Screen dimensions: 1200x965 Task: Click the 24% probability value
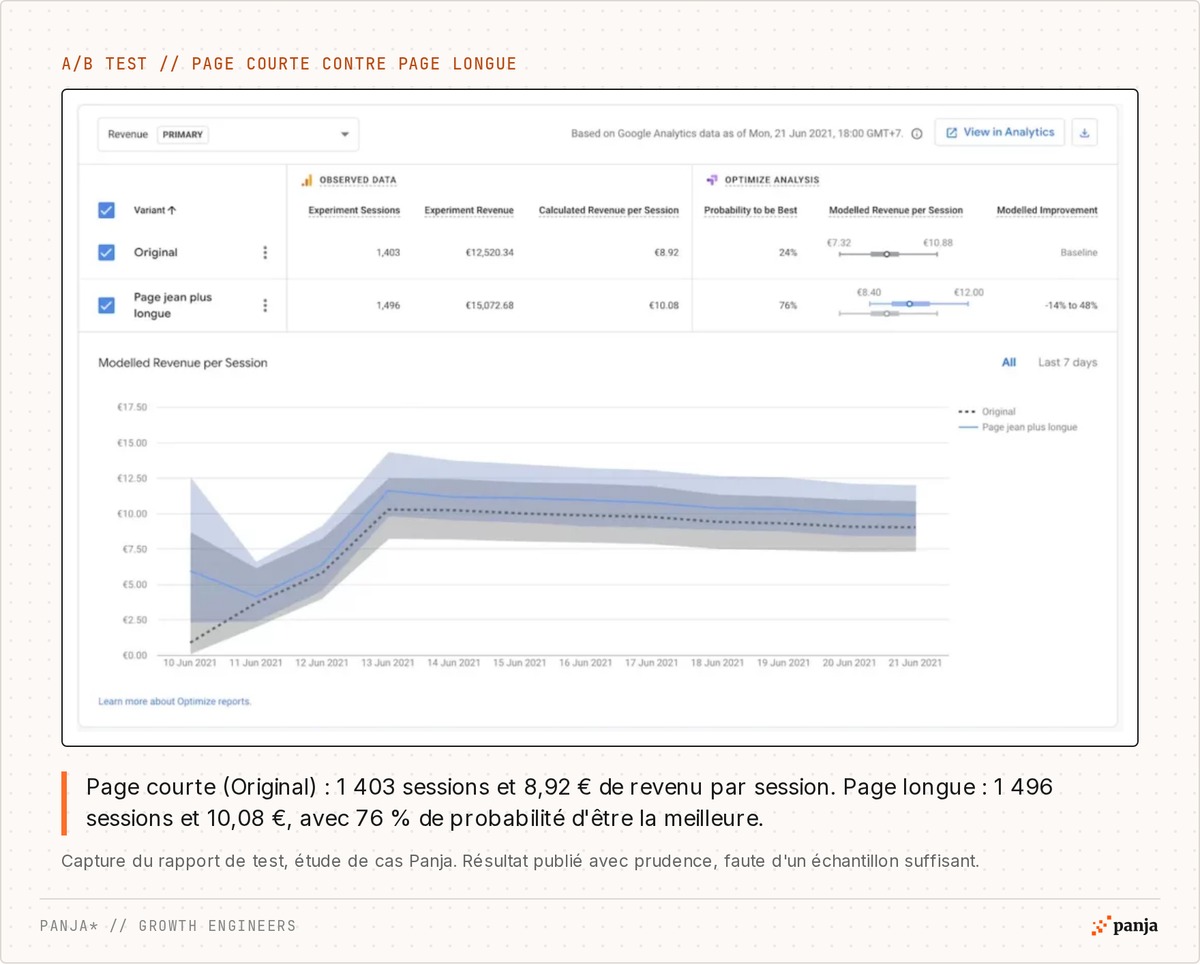(788, 253)
